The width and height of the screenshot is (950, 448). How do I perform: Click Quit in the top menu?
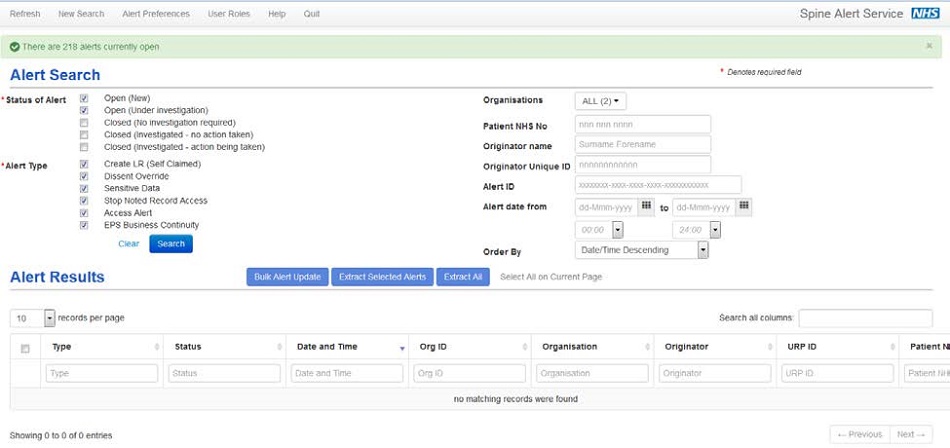[x=312, y=13]
